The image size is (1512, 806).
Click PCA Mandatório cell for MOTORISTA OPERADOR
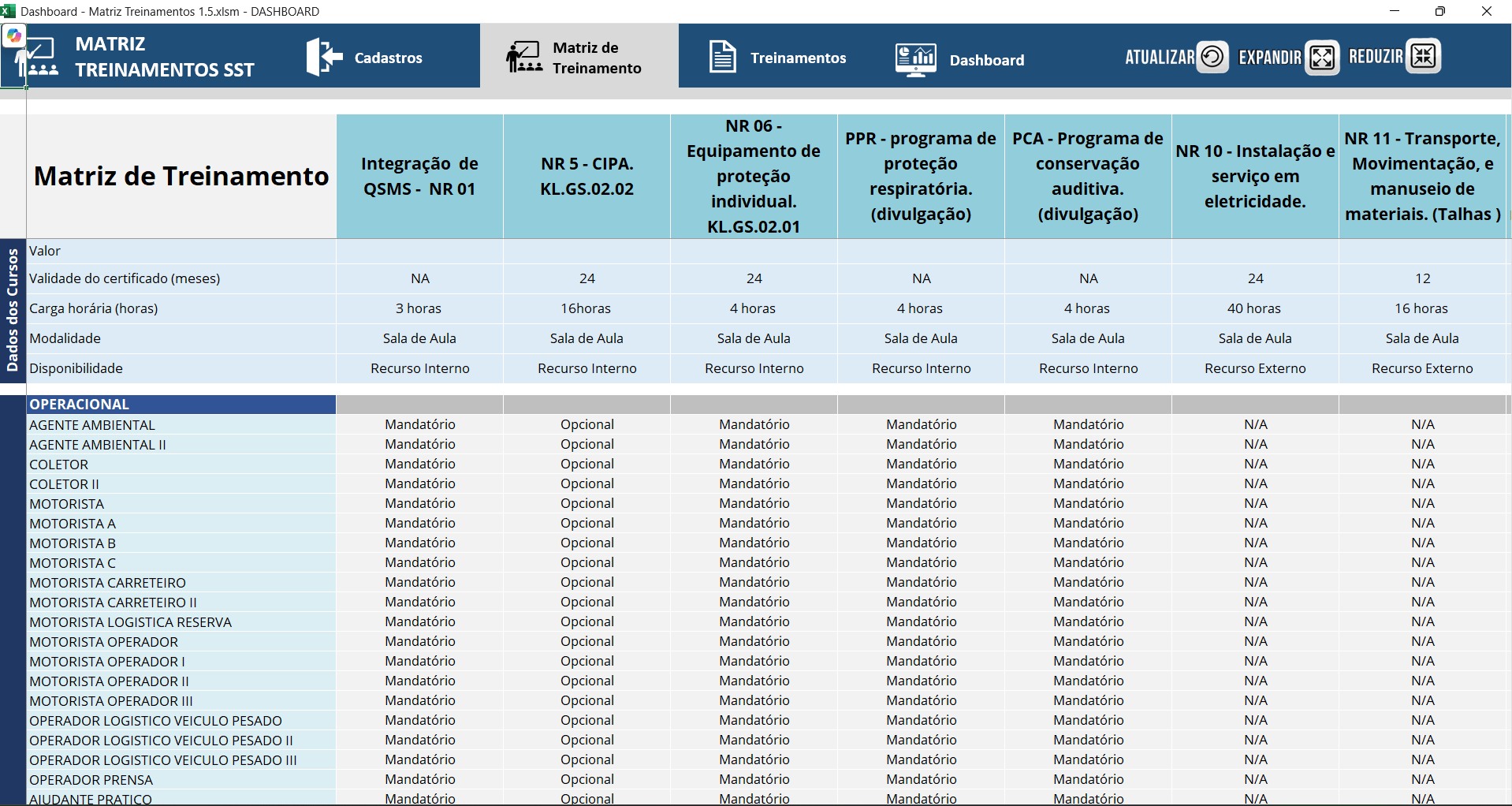coord(1089,641)
